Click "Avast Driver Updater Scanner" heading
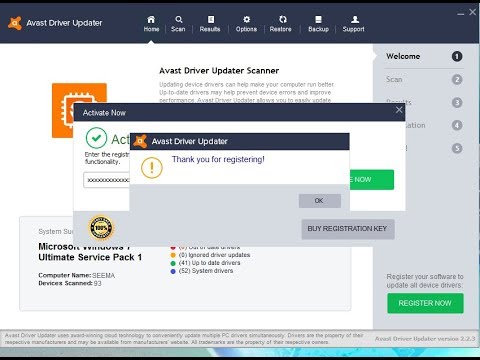Viewport: 480px width, 360px height. click(219, 71)
